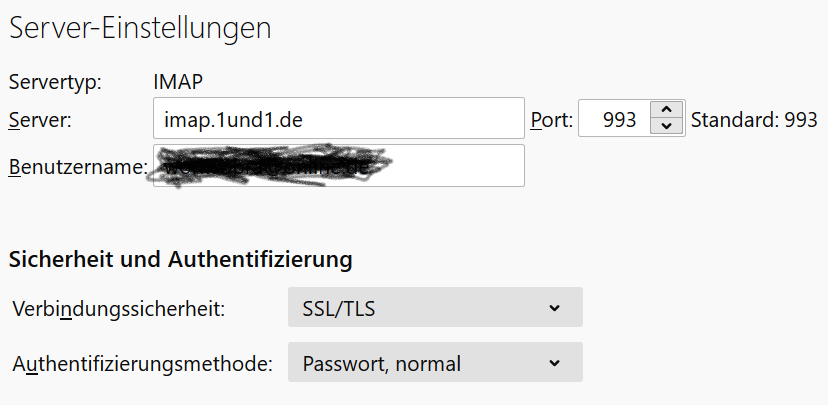Open the Verbindungssicherheit dropdown
This screenshot has height=405, width=828.
point(434,308)
